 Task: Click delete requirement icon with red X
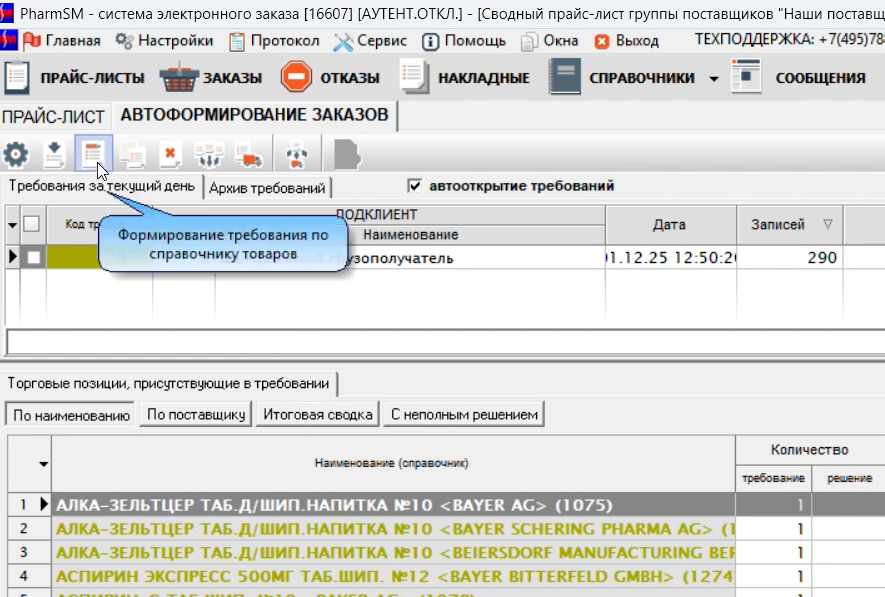pos(171,155)
